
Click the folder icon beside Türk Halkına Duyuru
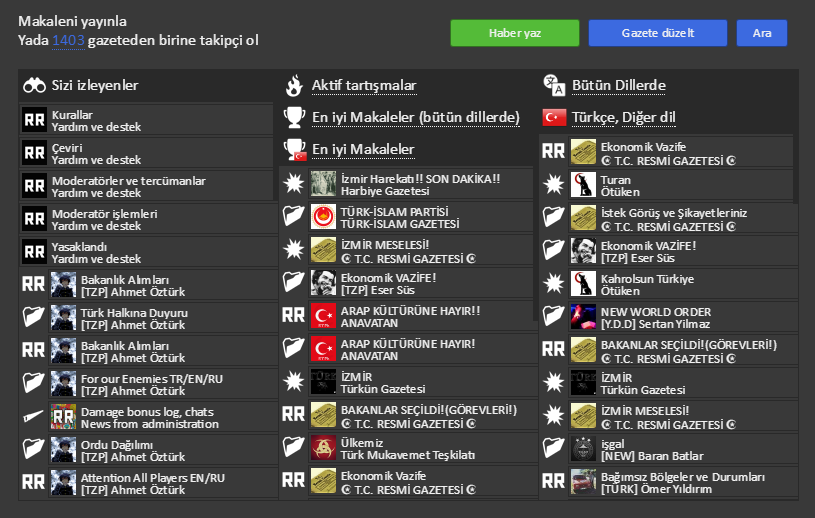click(34, 318)
